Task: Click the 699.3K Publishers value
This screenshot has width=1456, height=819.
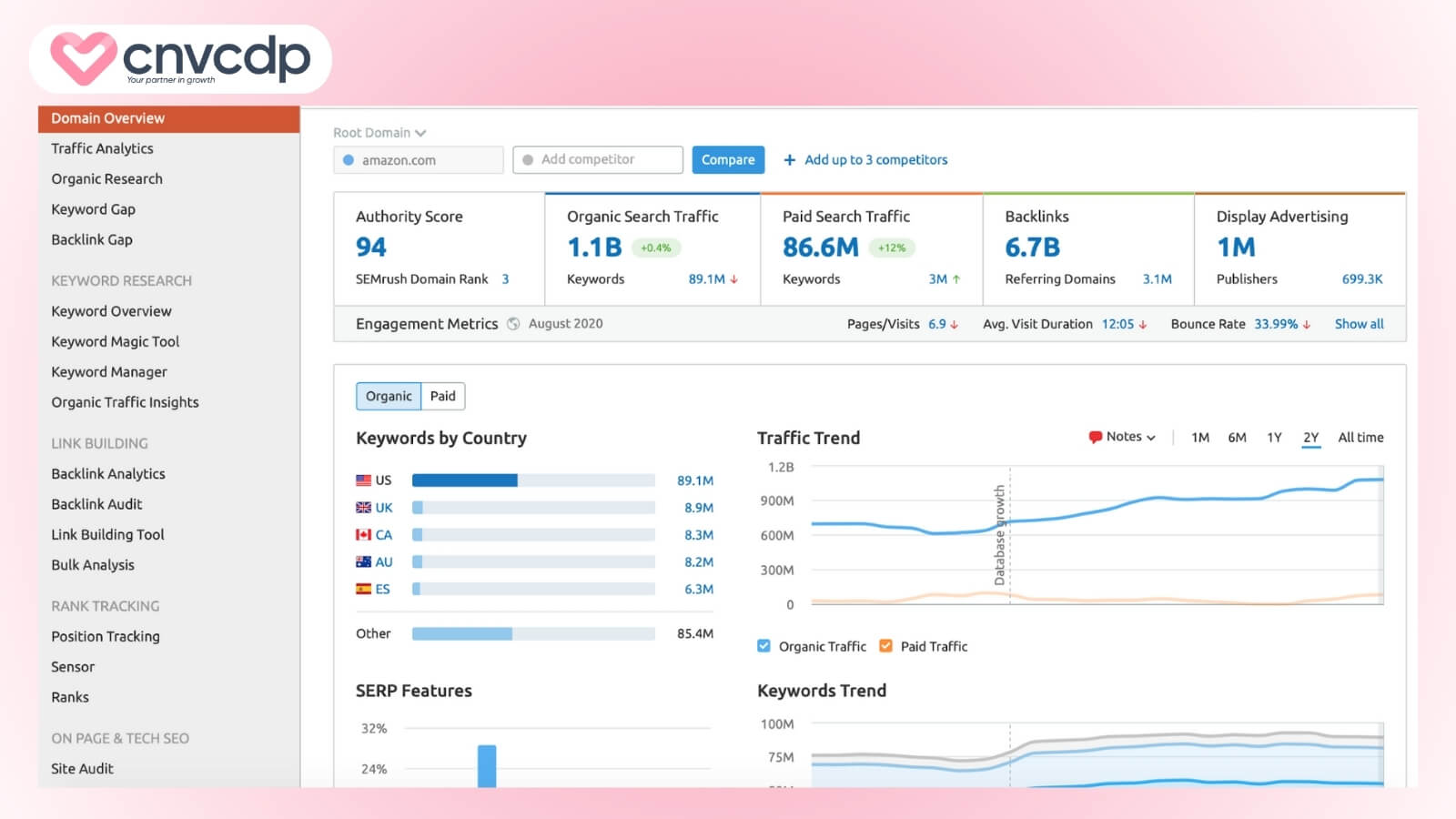Action: pos(1361,279)
